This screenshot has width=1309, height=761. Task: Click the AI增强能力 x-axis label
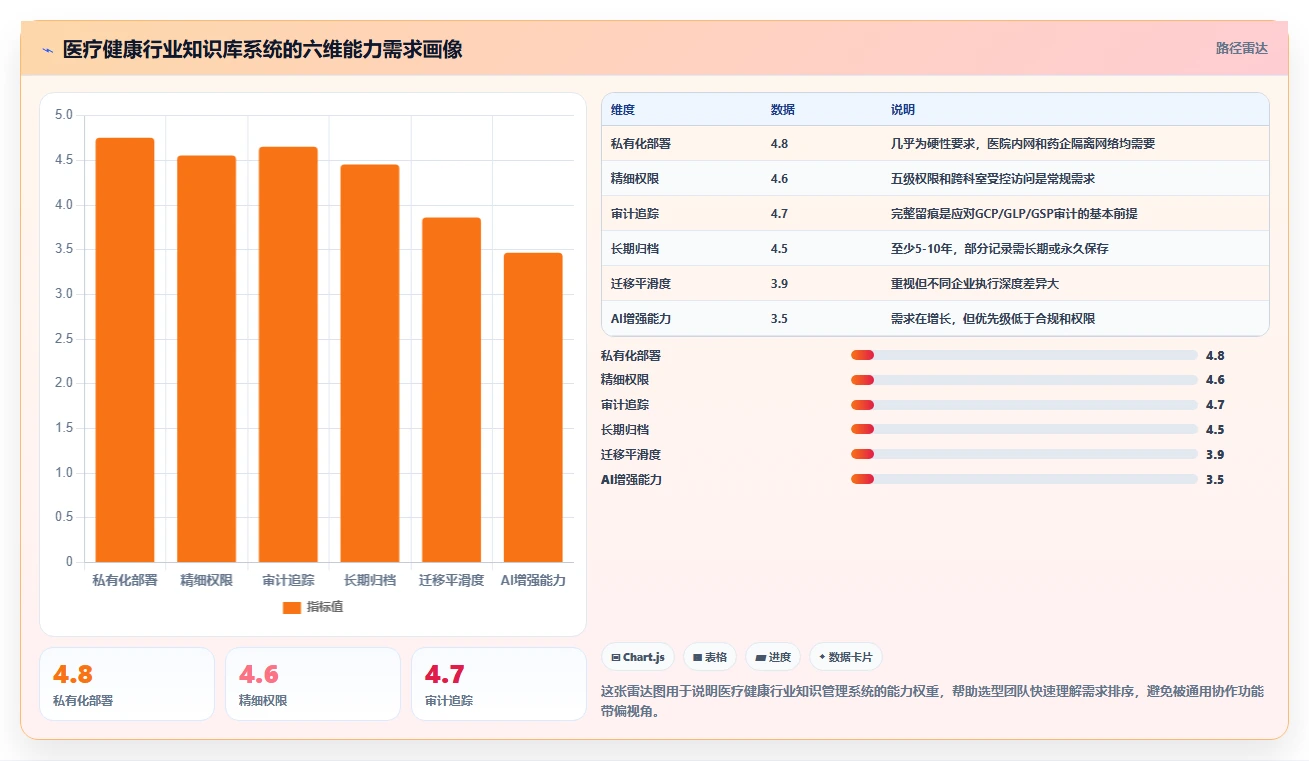pyautogui.click(x=533, y=580)
